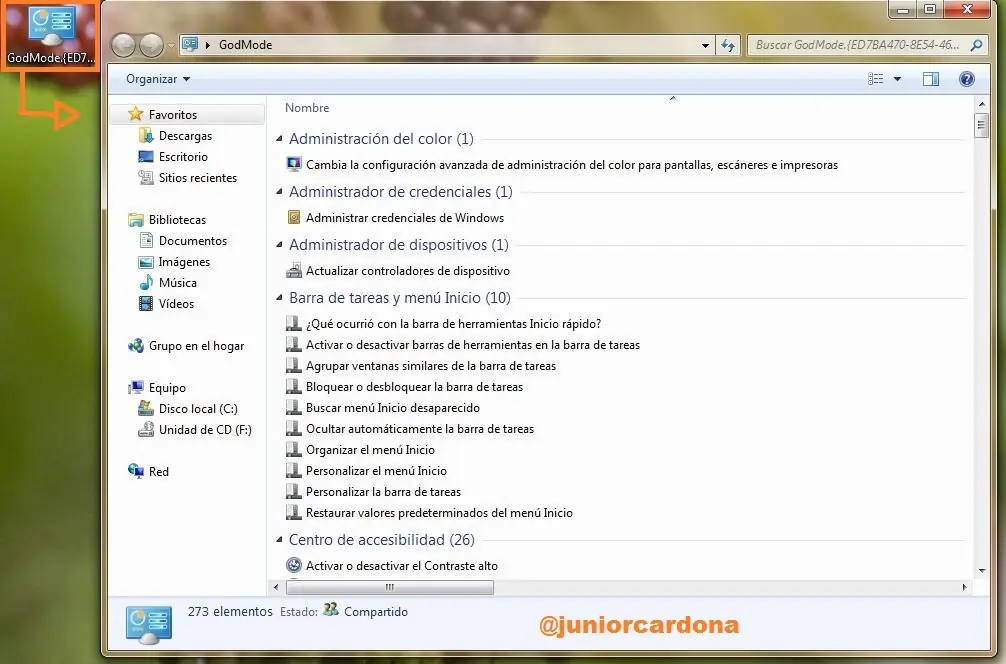Click horizontal scrollbar right arrow

[x=964, y=587]
